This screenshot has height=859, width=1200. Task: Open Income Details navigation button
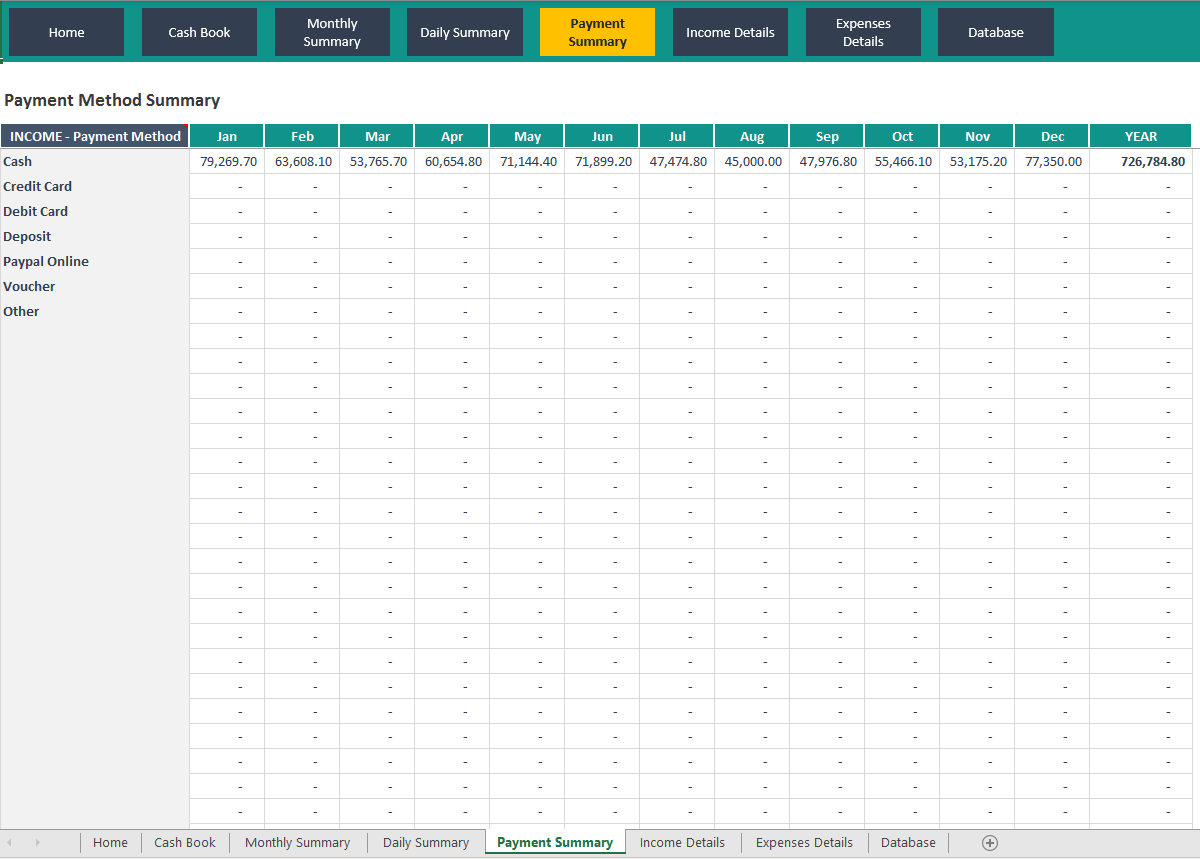[x=730, y=32]
